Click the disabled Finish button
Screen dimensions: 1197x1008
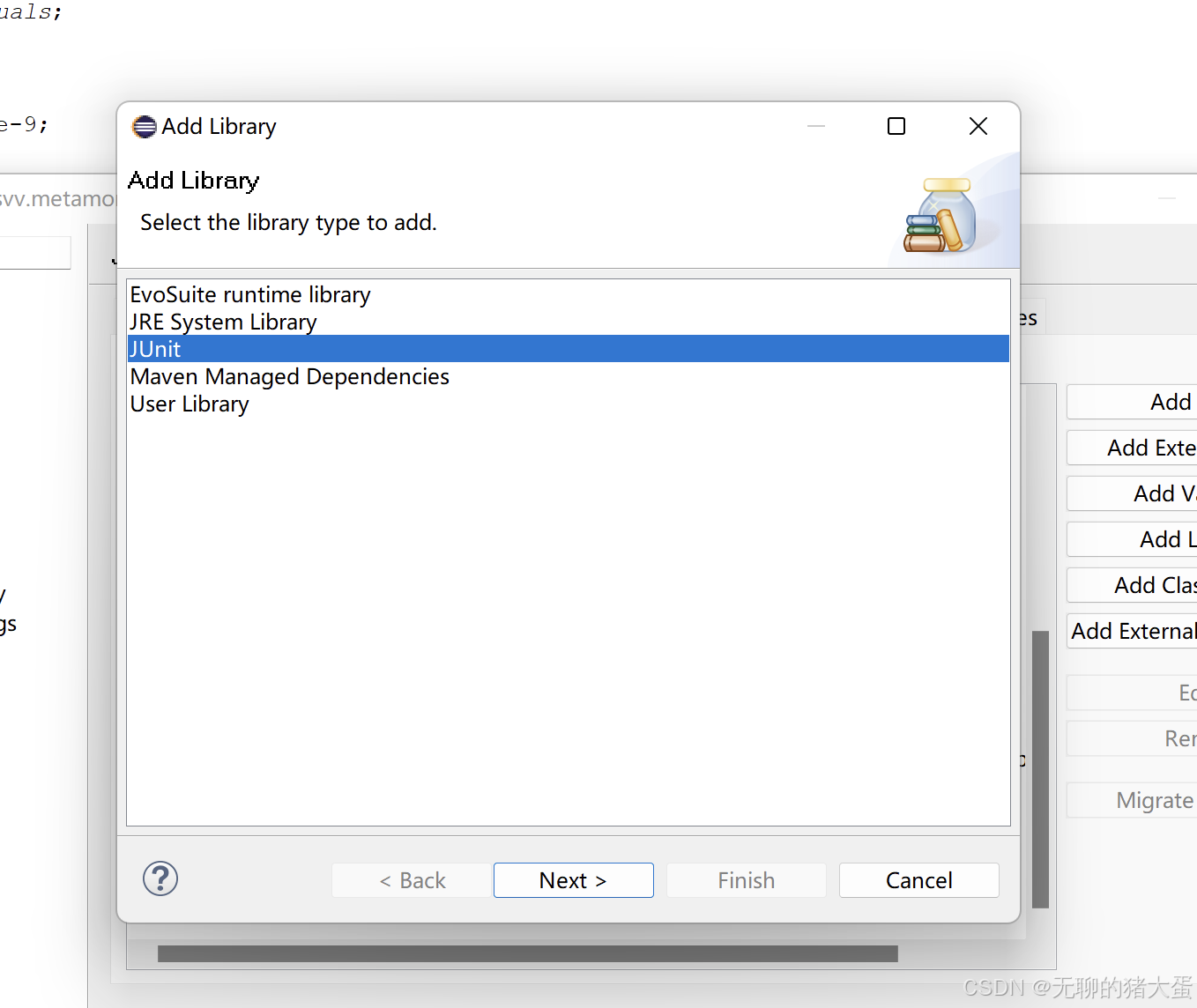click(x=746, y=880)
